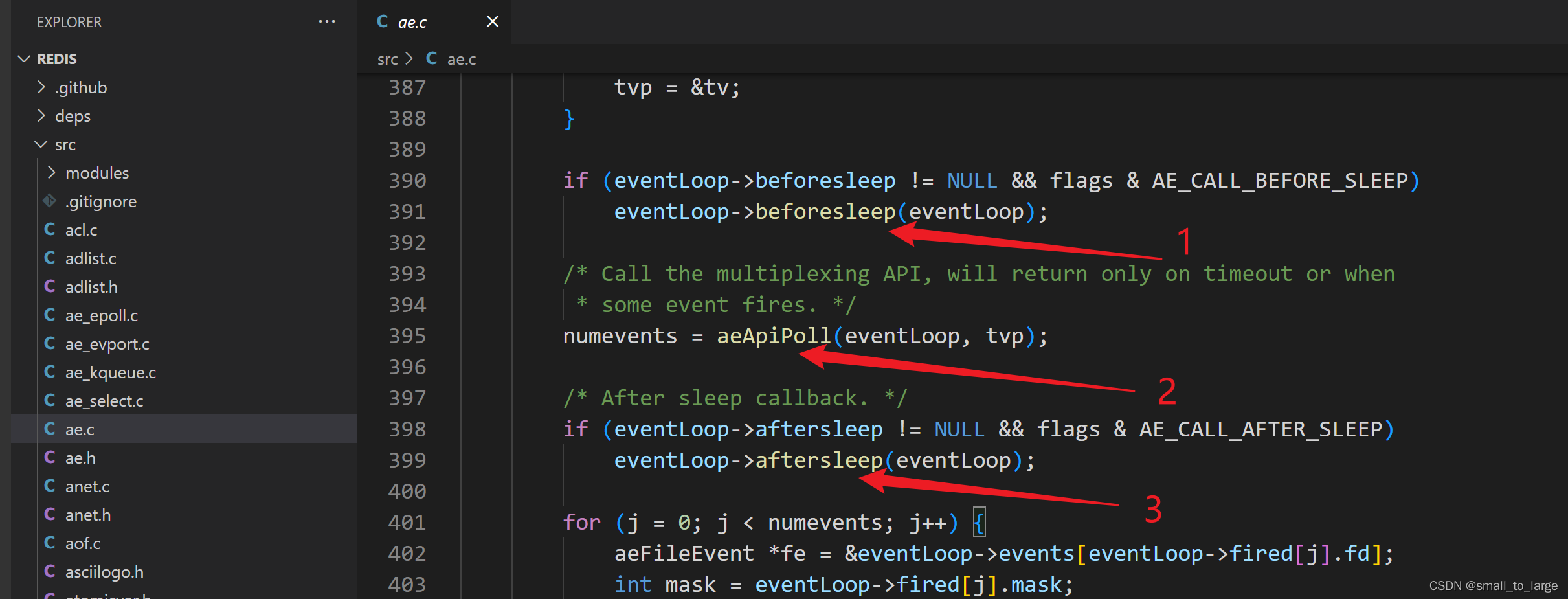Click line number 390 in the gutter
Viewport: 1568px width, 599px height.
click(407, 180)
